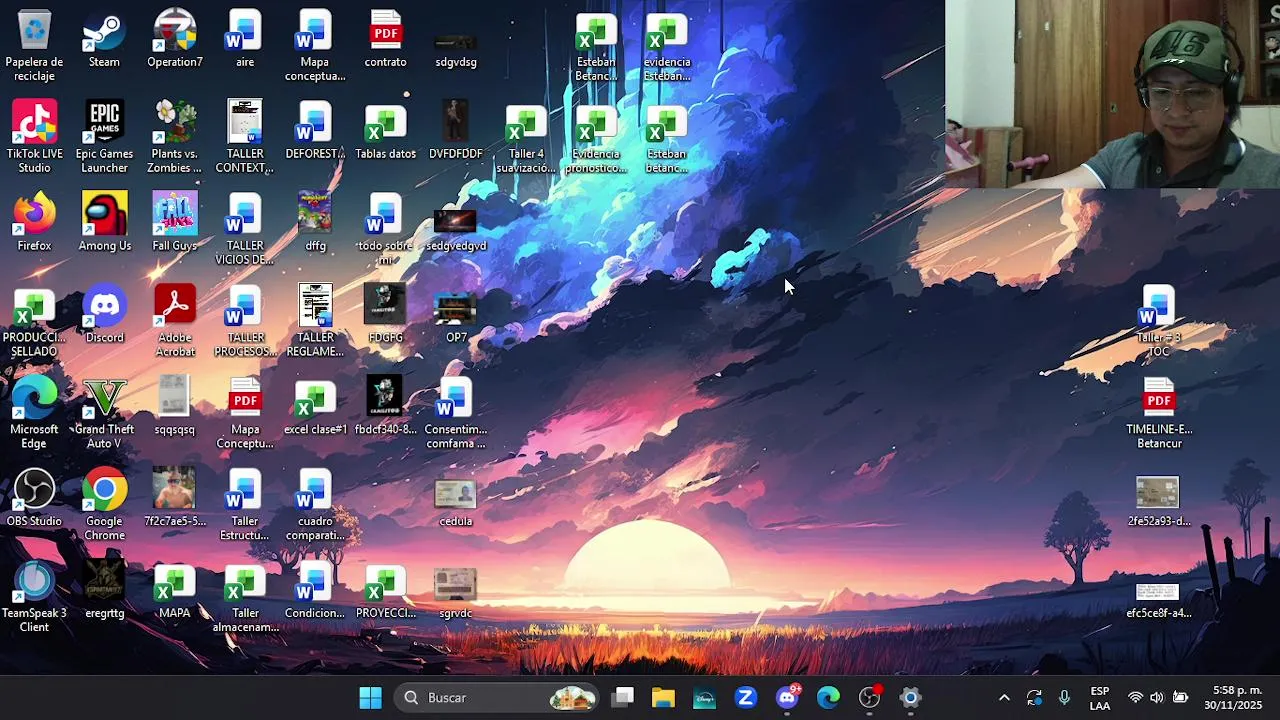Click the microphone tray icon
The width and height of the screenshot is (1280, 720).
[1064, 698]
